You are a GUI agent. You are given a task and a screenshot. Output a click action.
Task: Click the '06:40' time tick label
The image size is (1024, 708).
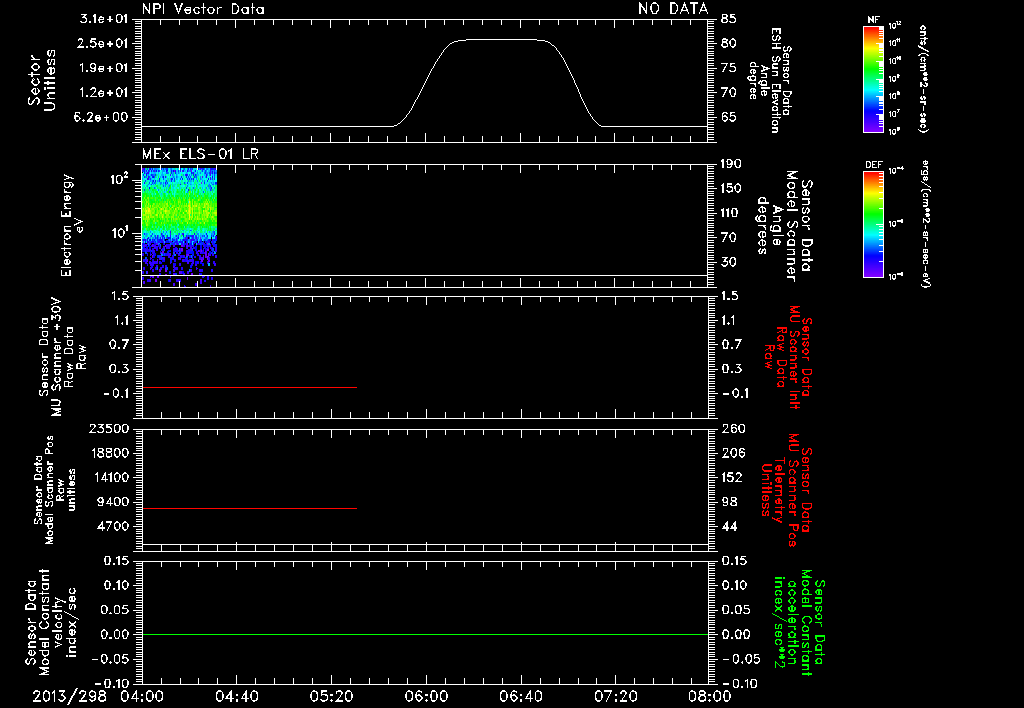pos(520,696)
